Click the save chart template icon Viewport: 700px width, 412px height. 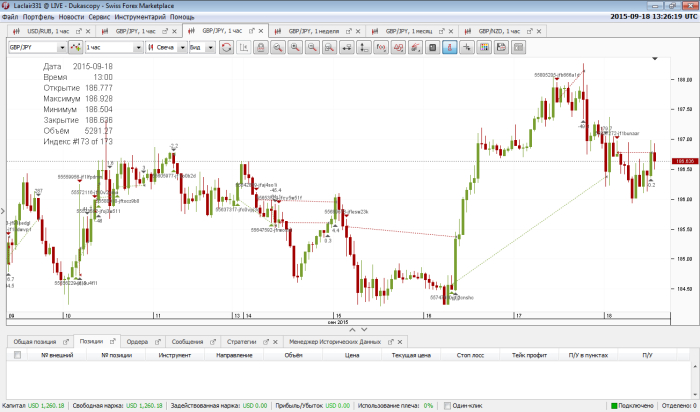click(x=501, y=47)
